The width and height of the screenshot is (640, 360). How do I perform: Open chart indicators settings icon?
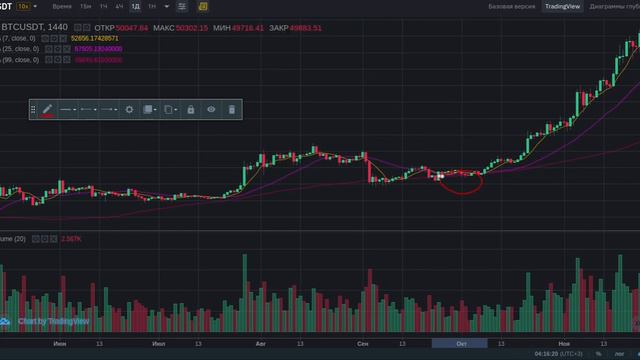tap(182, 7)
